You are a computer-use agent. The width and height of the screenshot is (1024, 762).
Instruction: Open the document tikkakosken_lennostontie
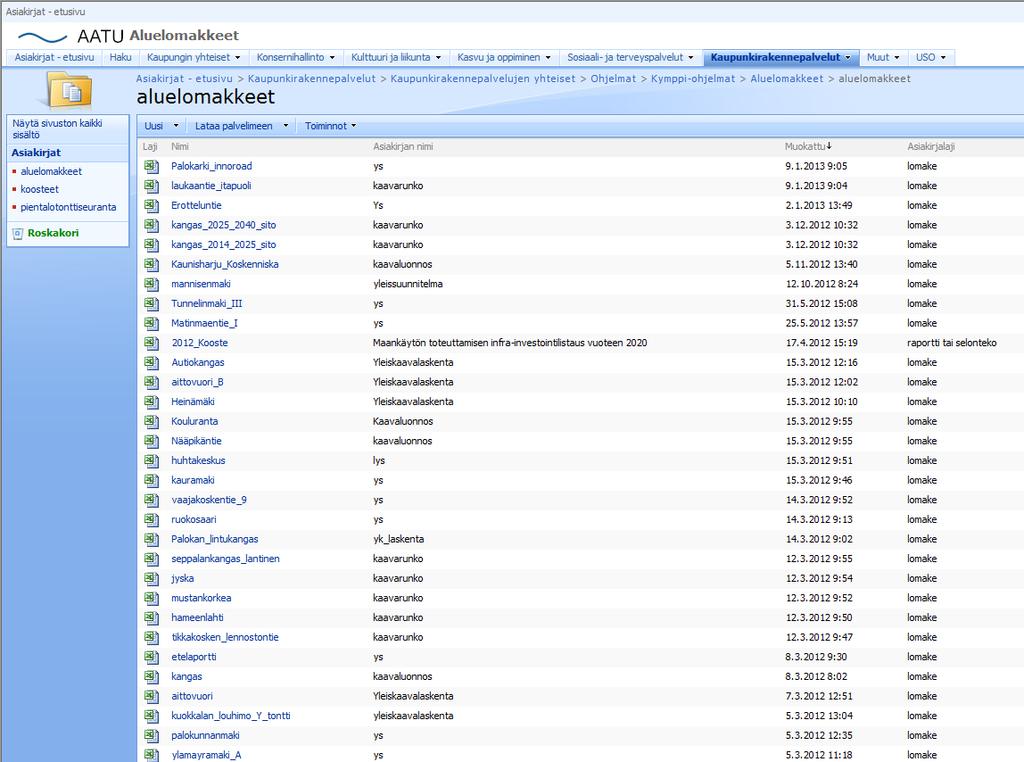pyautogui.click(x=225, y=637)
